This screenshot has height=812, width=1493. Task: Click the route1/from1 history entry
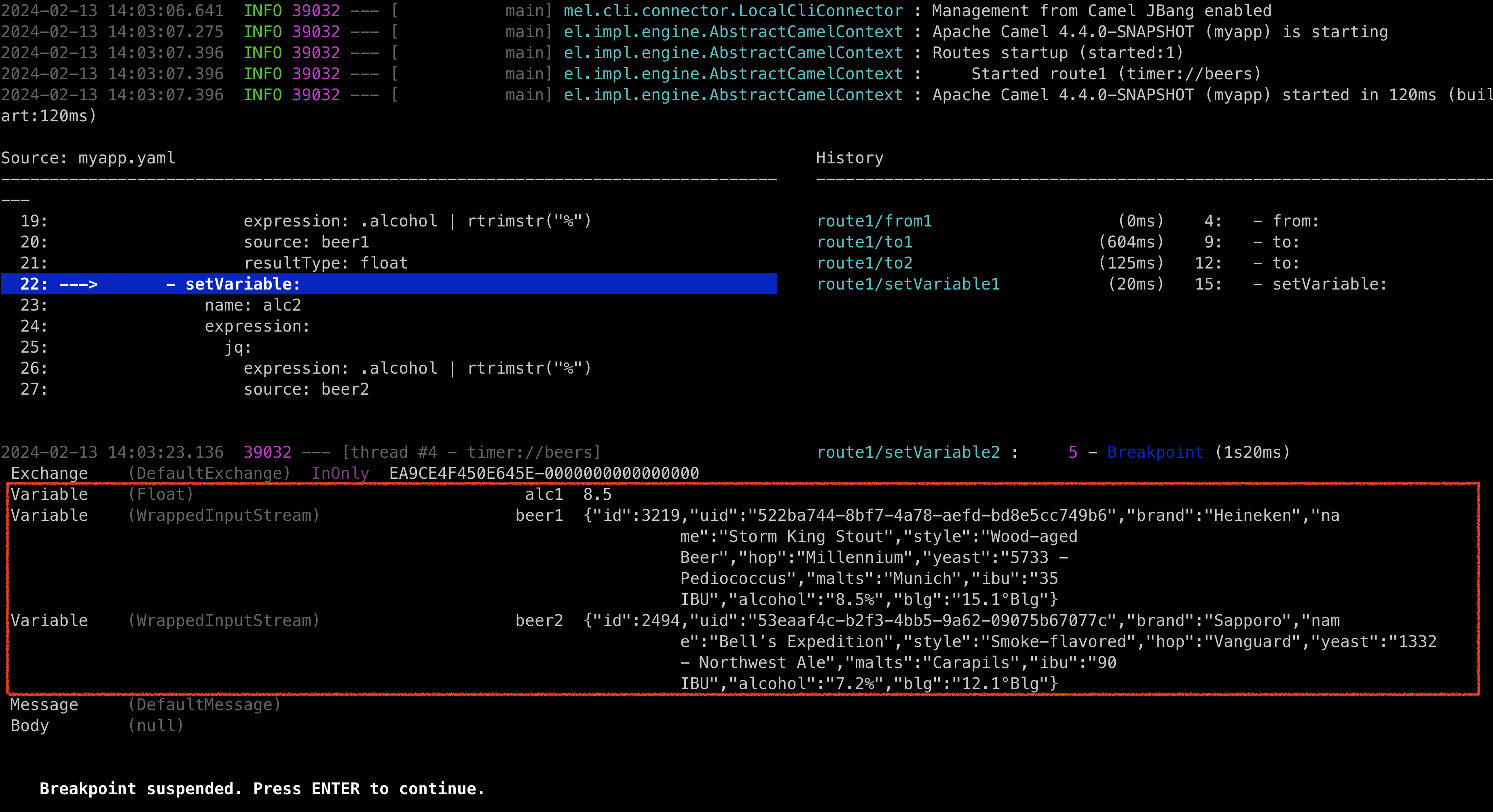tap(874, 220)
